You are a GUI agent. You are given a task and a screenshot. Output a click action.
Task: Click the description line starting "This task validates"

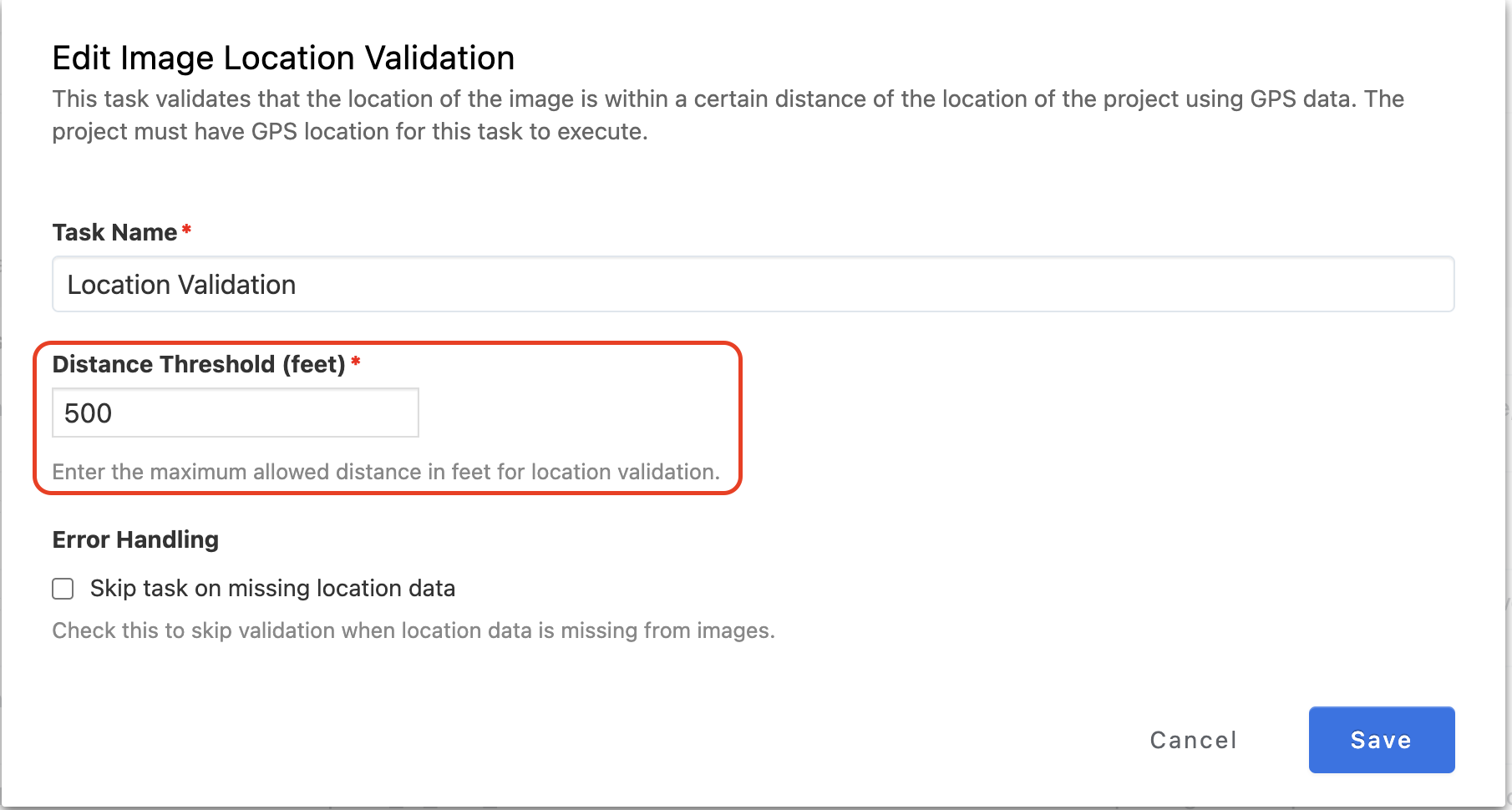click(x=728, y=99)
